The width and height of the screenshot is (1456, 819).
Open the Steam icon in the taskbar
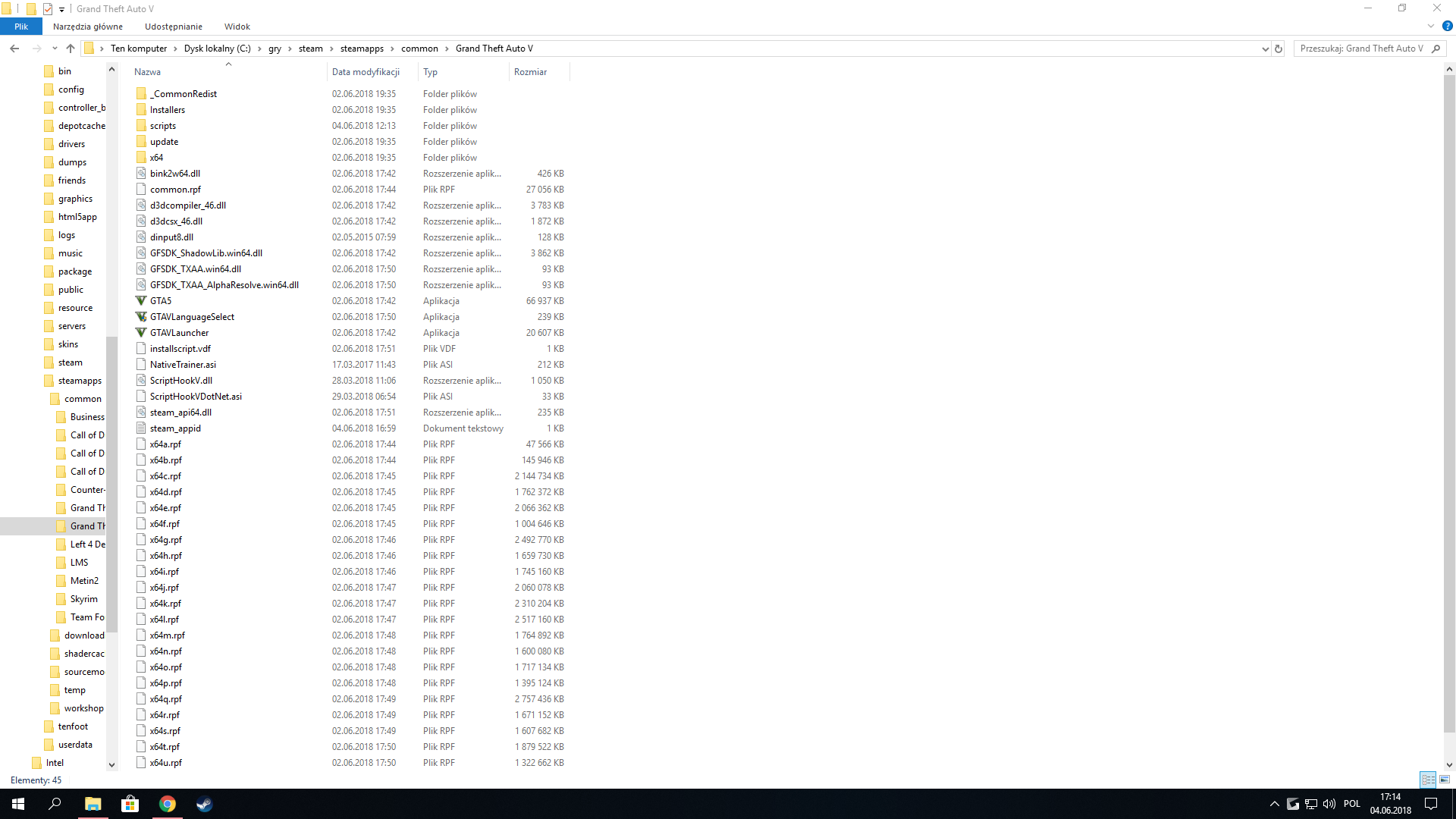pyautogui.click(x=204, y=804)
